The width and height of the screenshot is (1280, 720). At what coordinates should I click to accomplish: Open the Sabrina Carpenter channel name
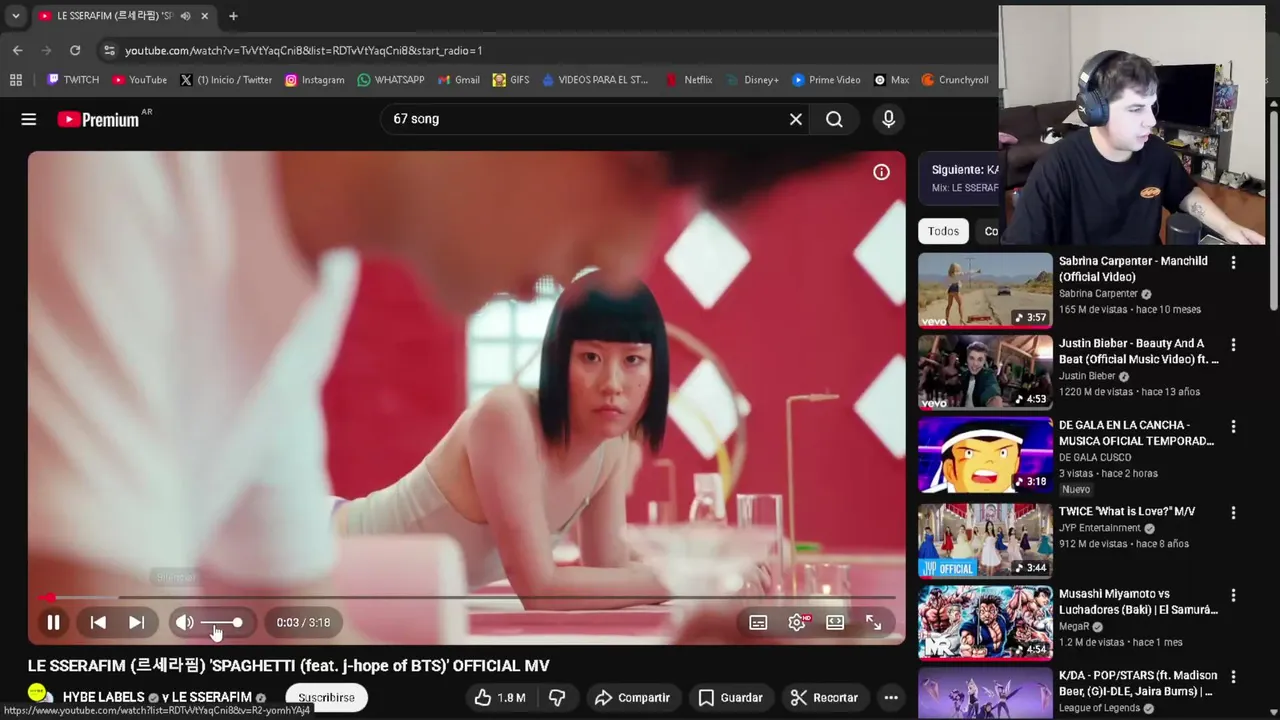tap(1098, 294)
